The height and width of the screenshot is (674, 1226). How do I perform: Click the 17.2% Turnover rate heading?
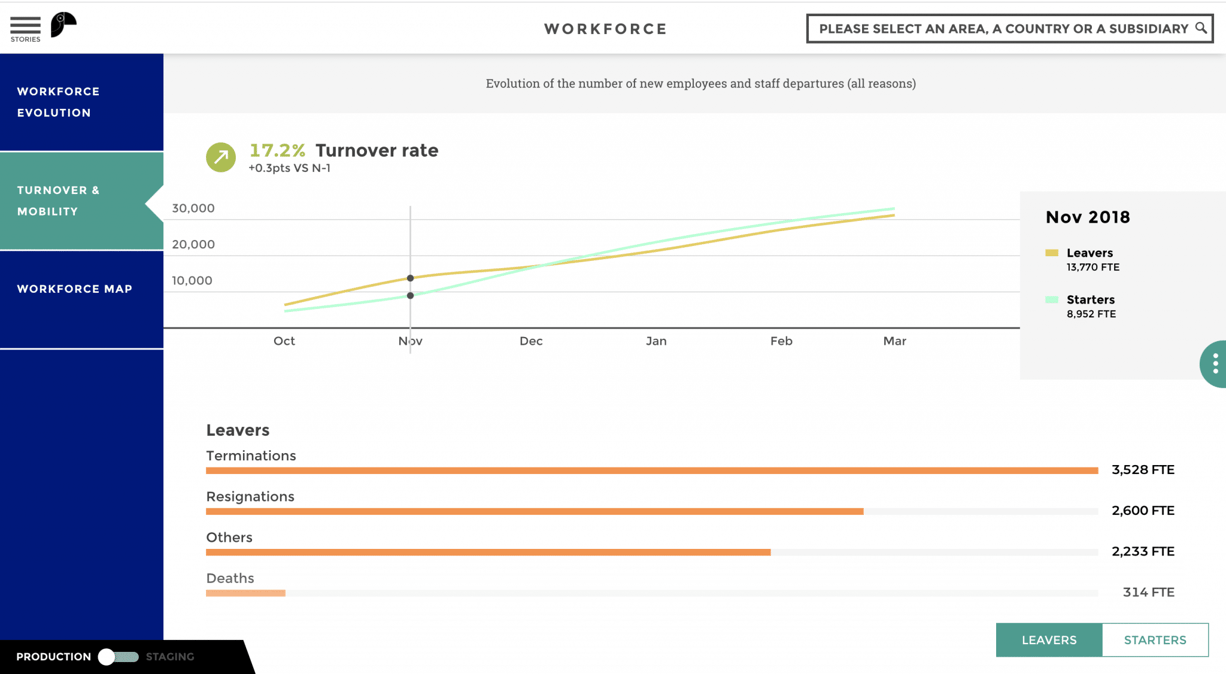coord(344,150)
